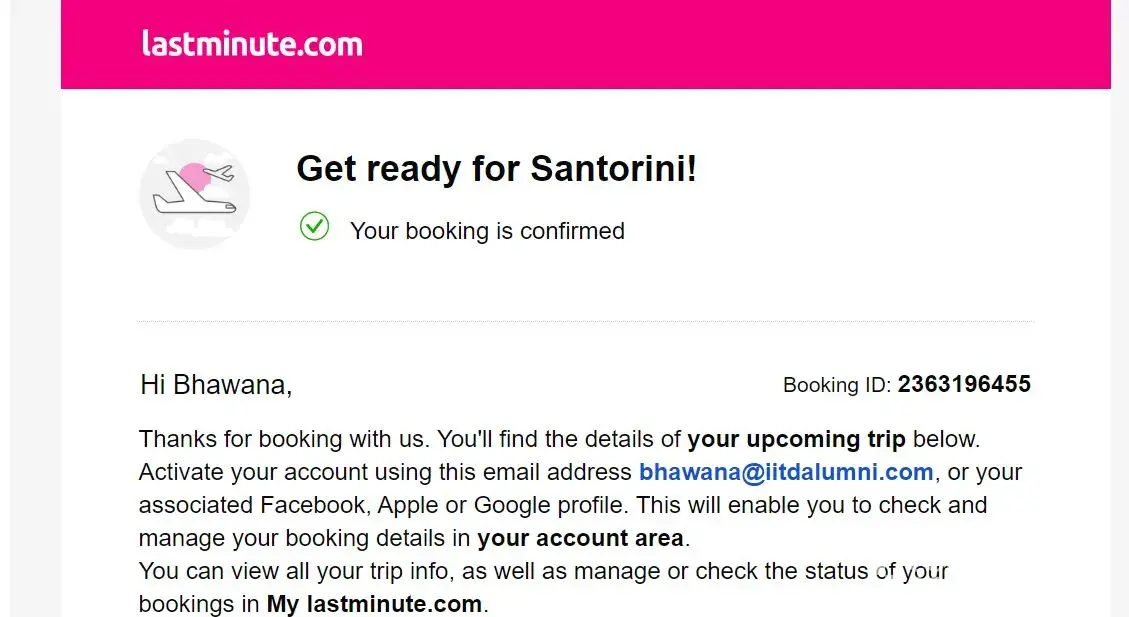Select the "your account area" bold text
Viewport: 1129px width, 617px height.
(x=580, y=538)
